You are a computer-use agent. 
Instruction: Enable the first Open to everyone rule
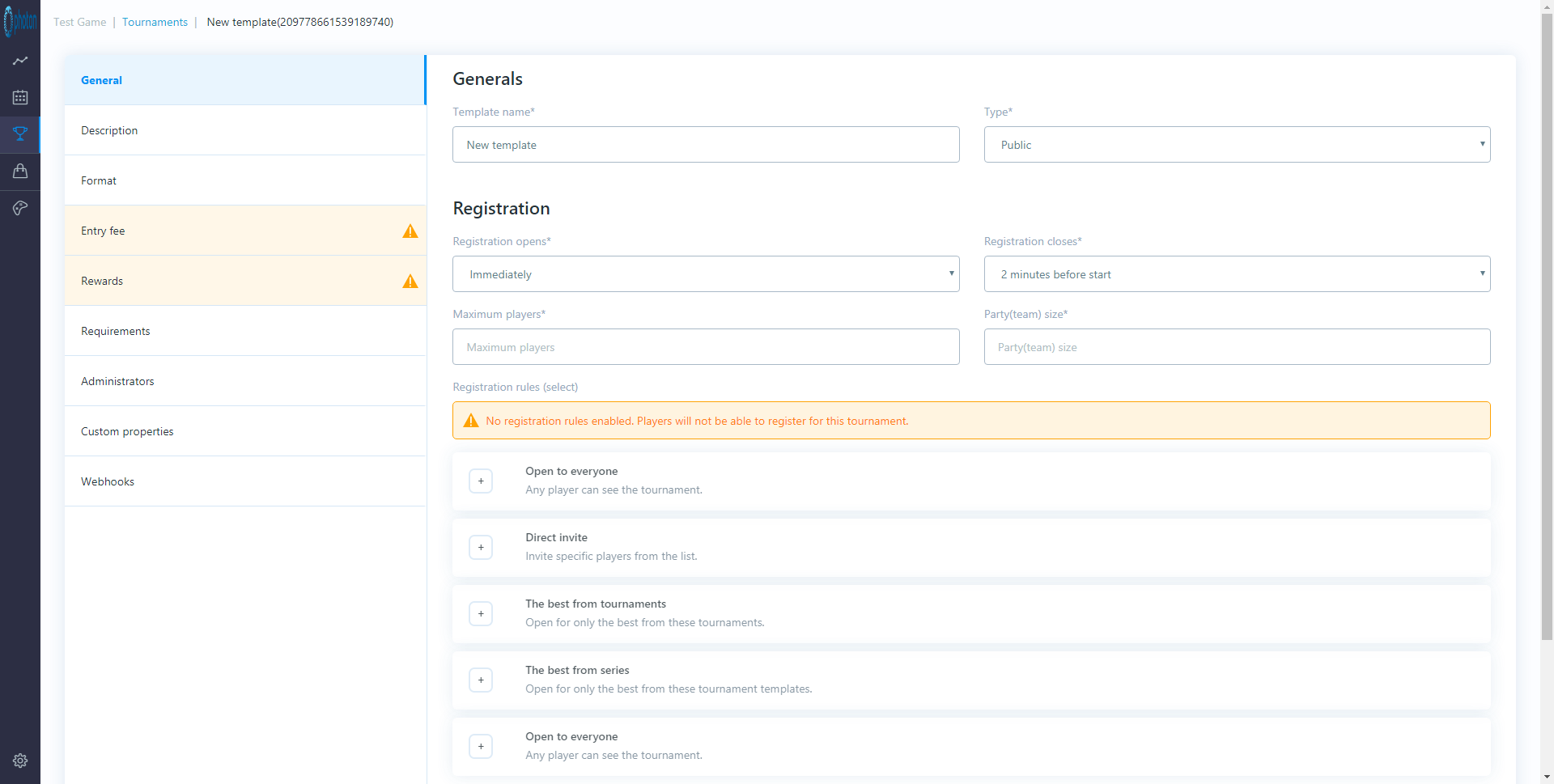(x=481, y=481)
